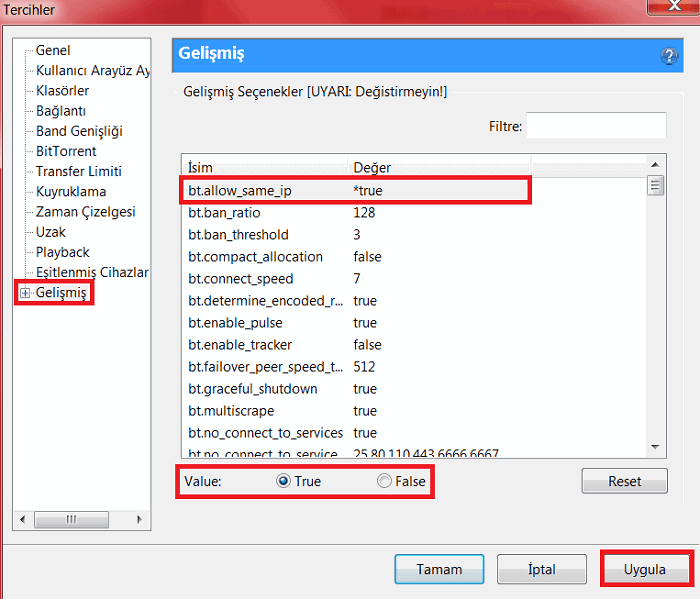This screenshot has width=700, height=599.
Task: Type in the Filtre input field
Action: click(x=596, y=126)
